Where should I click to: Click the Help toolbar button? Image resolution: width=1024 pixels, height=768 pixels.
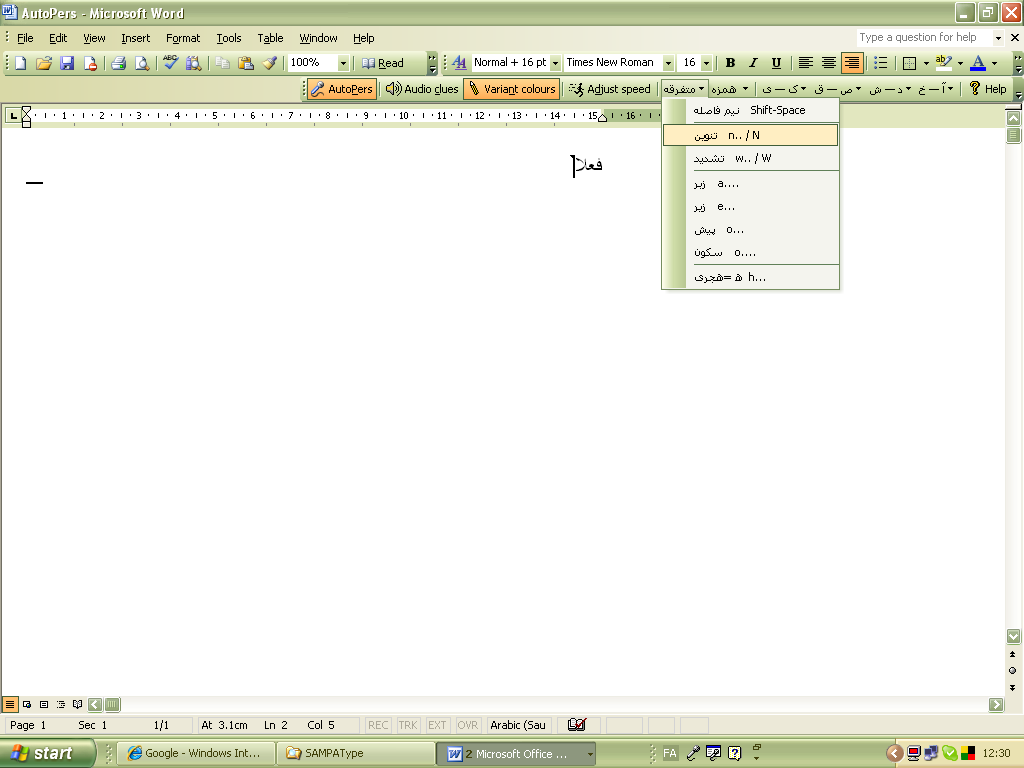[987, 88]
